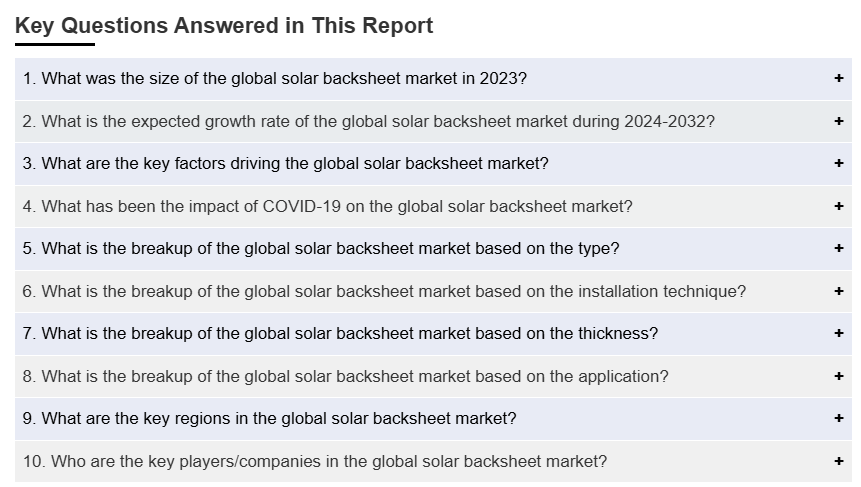Click plus icon next to breakup by type
The width and height of the screenshot is (861, 487).
838,249
